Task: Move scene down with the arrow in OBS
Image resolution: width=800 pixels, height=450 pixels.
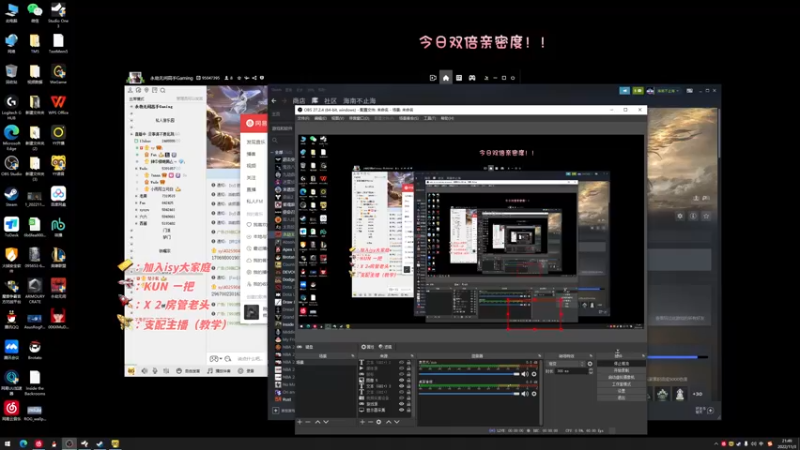Action: click(x=326, y=422)
